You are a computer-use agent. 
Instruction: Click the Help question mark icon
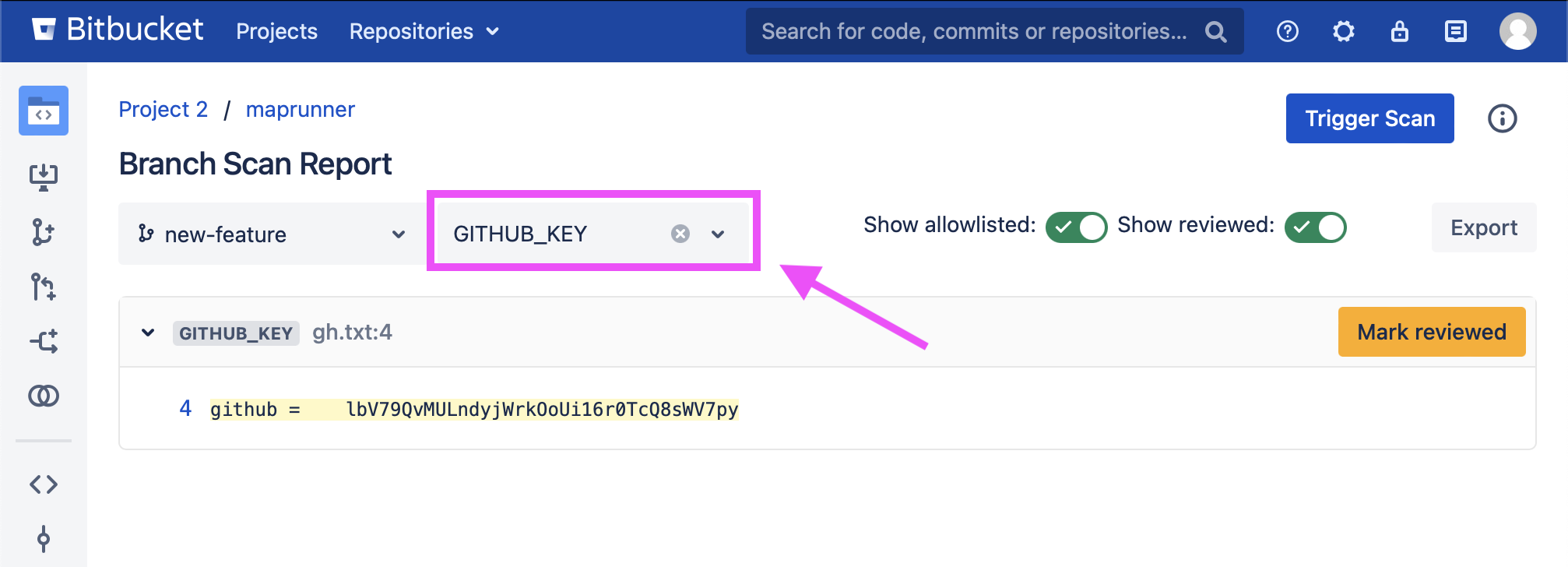[x=1288, y=31]
